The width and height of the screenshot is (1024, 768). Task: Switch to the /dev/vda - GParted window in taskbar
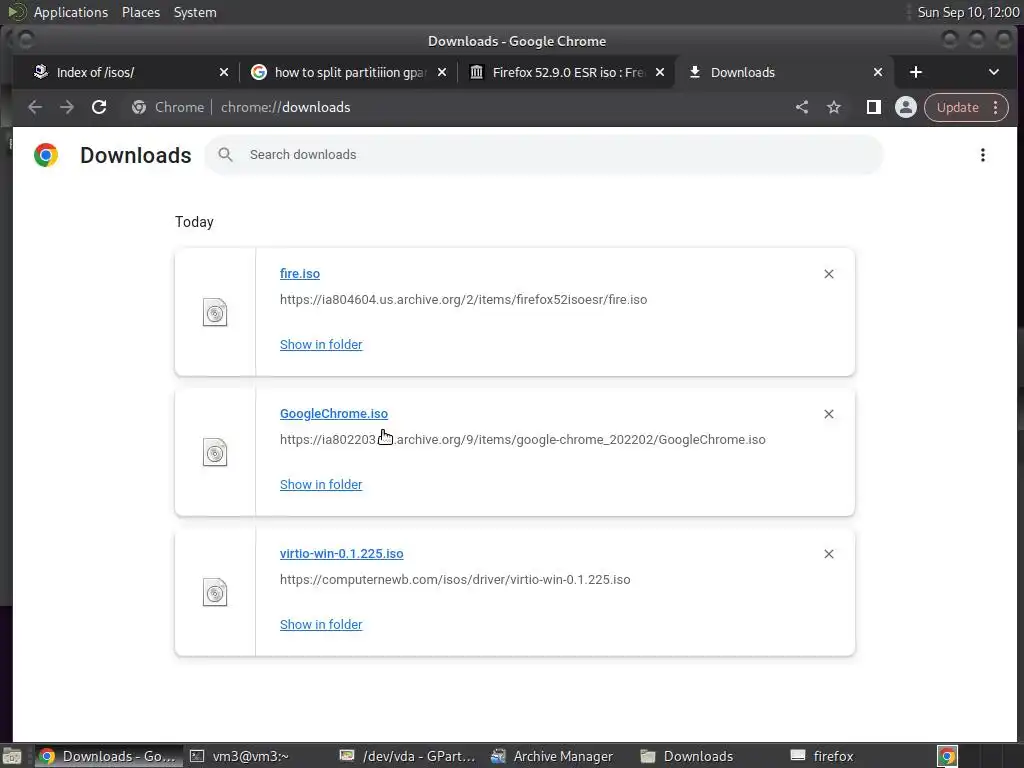click(x=410, y=756)
